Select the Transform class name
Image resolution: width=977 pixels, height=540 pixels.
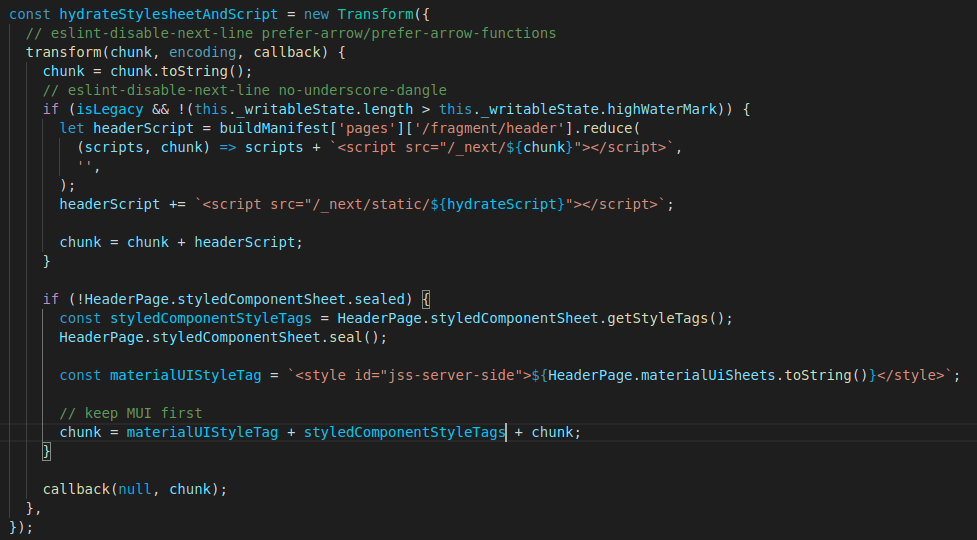pyautogui.click(x=375, y=14)
